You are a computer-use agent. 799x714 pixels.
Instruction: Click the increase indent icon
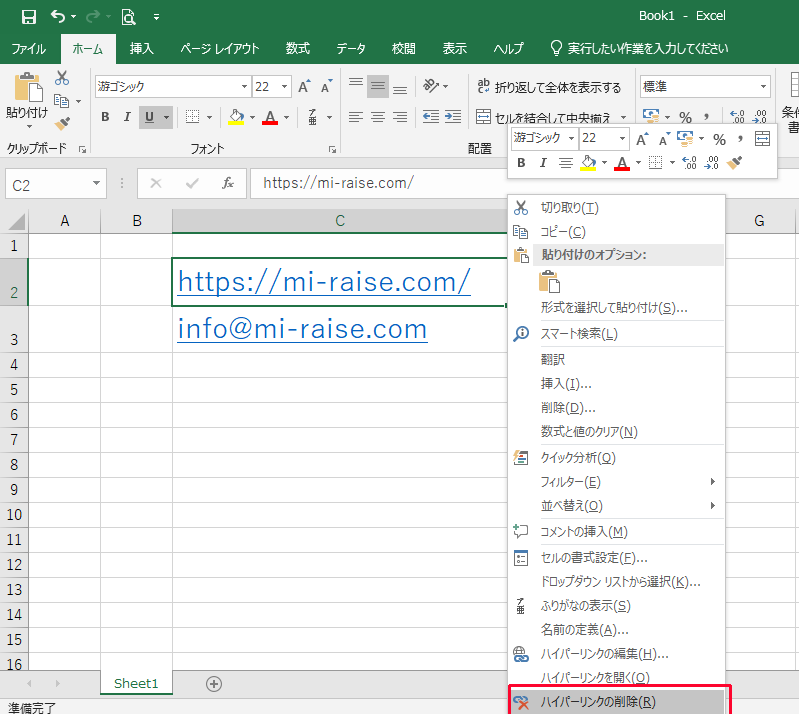coord(453,117)
